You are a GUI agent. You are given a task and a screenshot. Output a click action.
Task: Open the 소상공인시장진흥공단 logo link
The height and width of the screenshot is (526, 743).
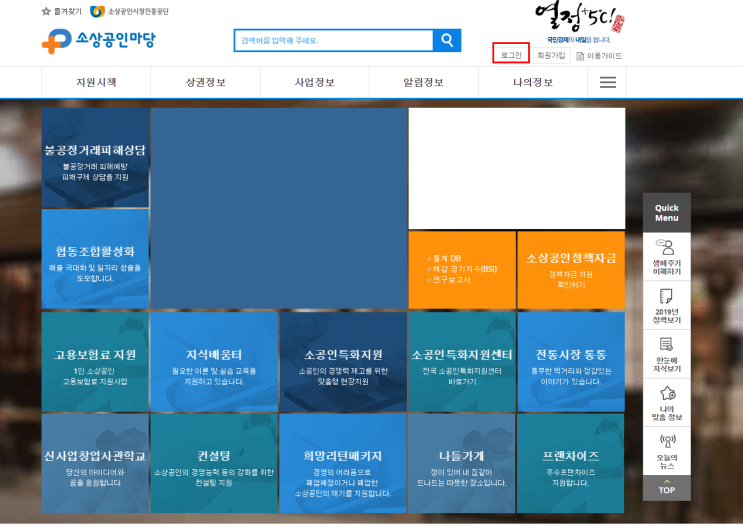129,11
